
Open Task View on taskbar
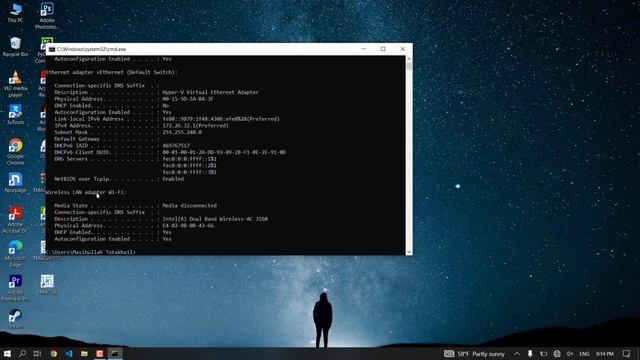pyautogui.click(x=37, y=353)
